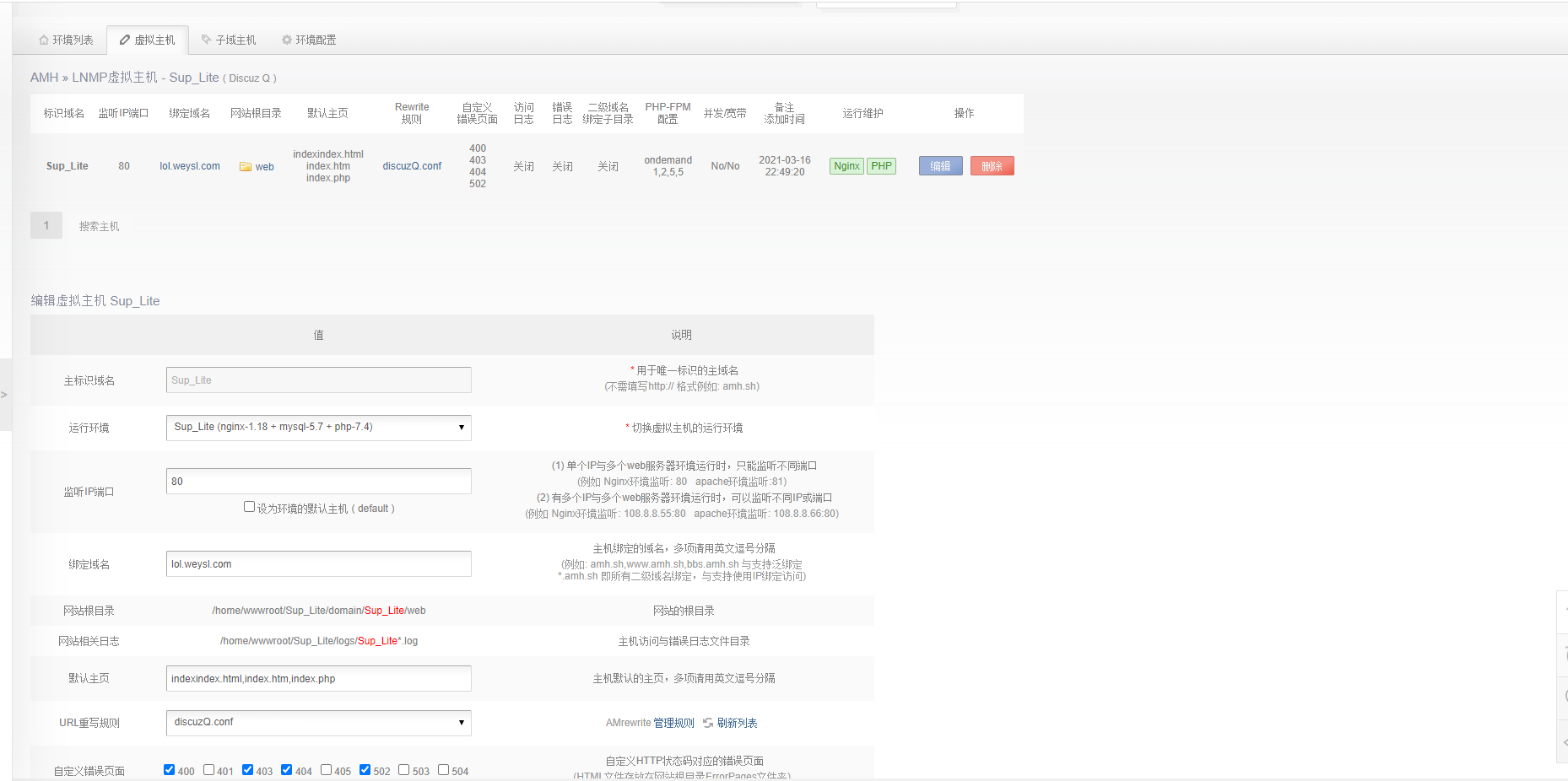
Task: Switch to the 子域主机 tab
Action: 229,40
